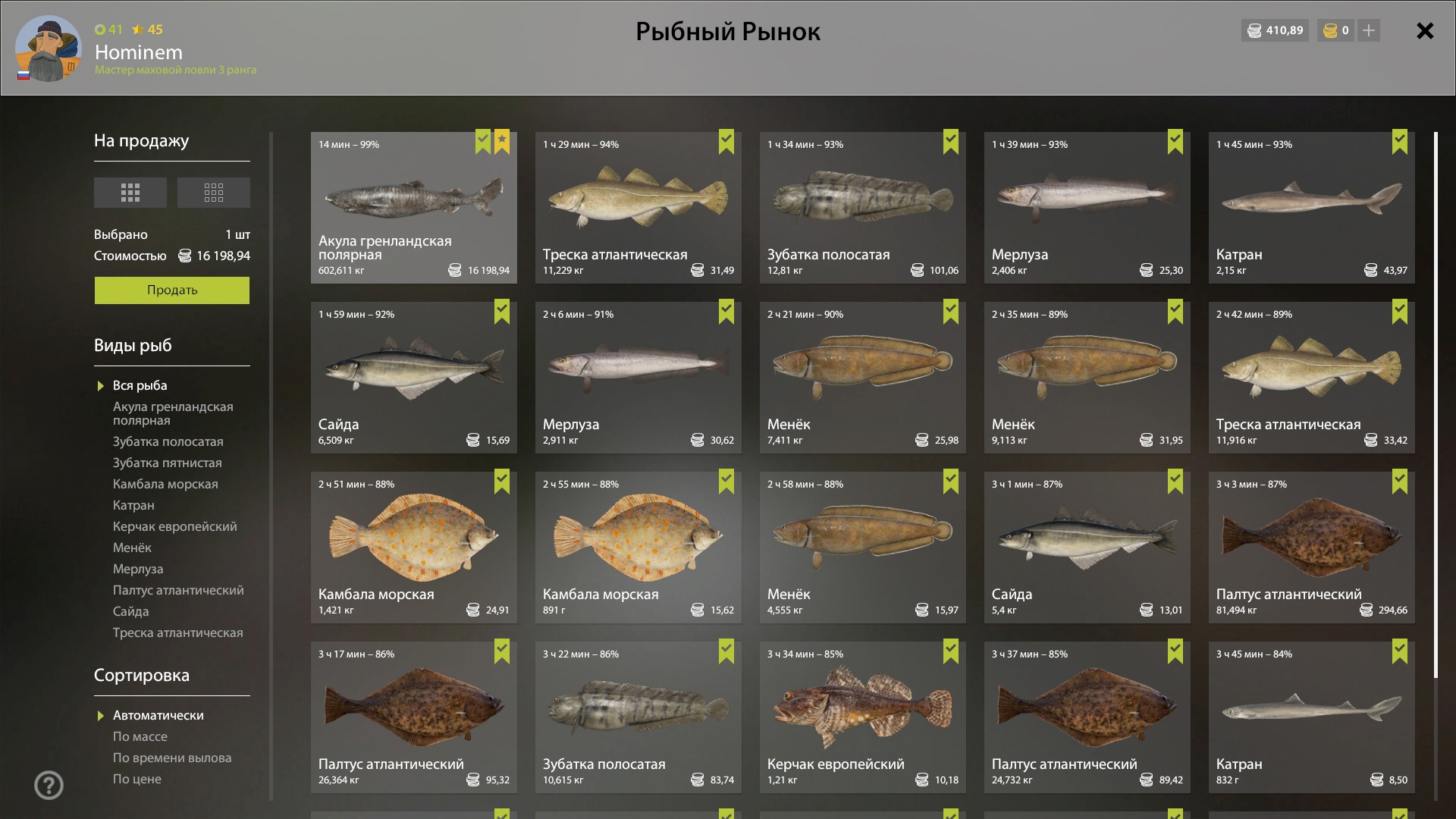The width and height of the screenshot is (1456, 819).
Task: Filter by Зубатка пятнистая
Action: [168, 463]
